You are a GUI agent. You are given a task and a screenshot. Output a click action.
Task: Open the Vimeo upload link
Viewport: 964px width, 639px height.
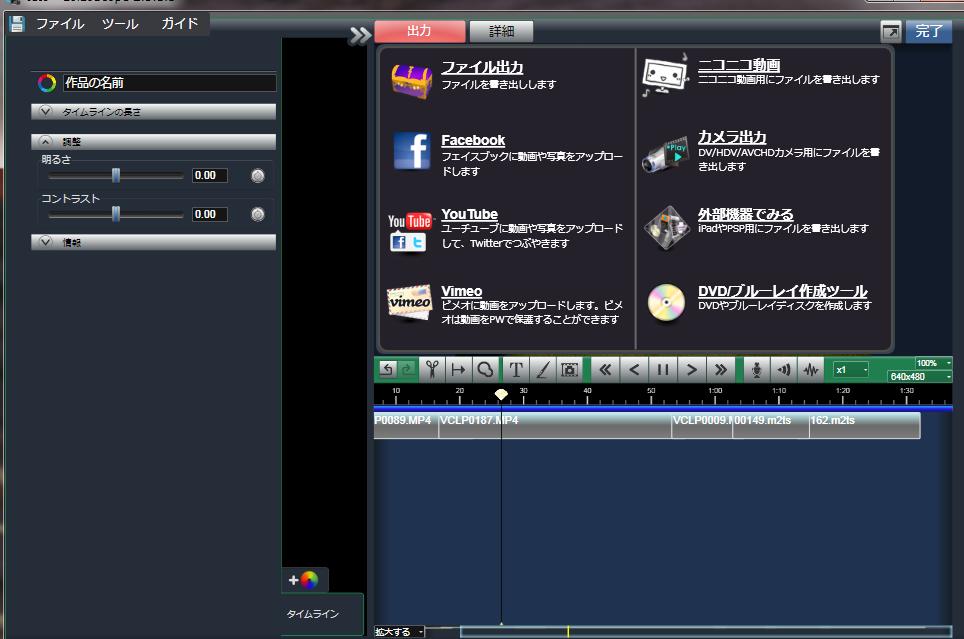click(461, 291)
